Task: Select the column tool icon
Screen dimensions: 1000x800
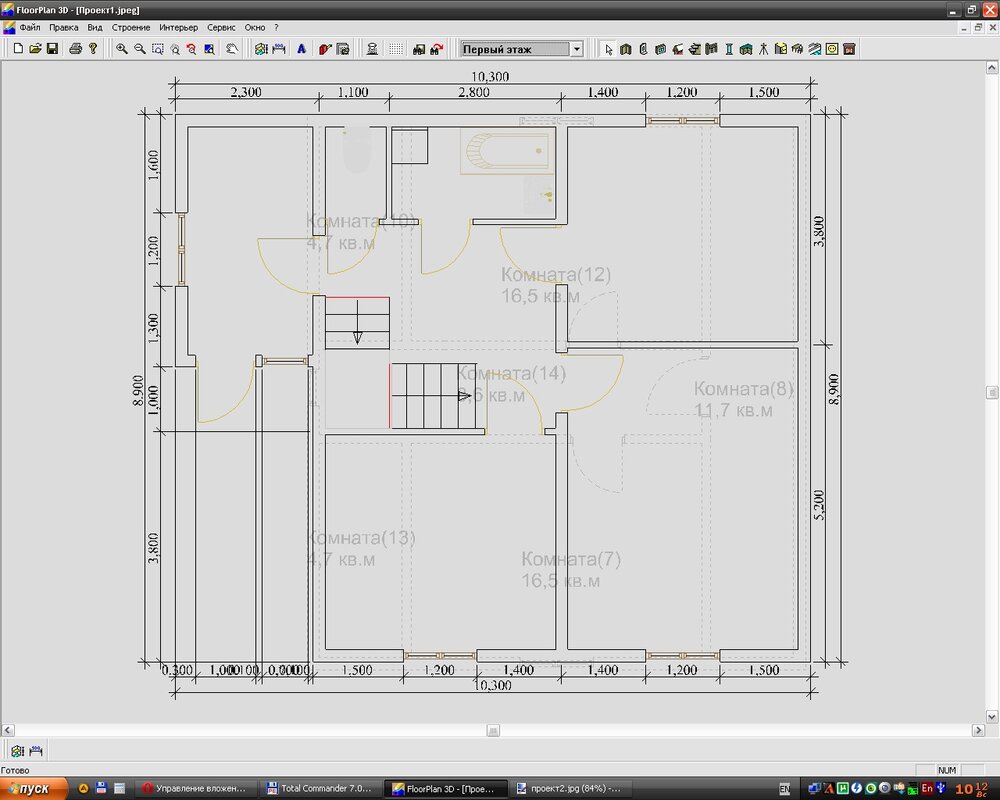Action: point(729,48)
